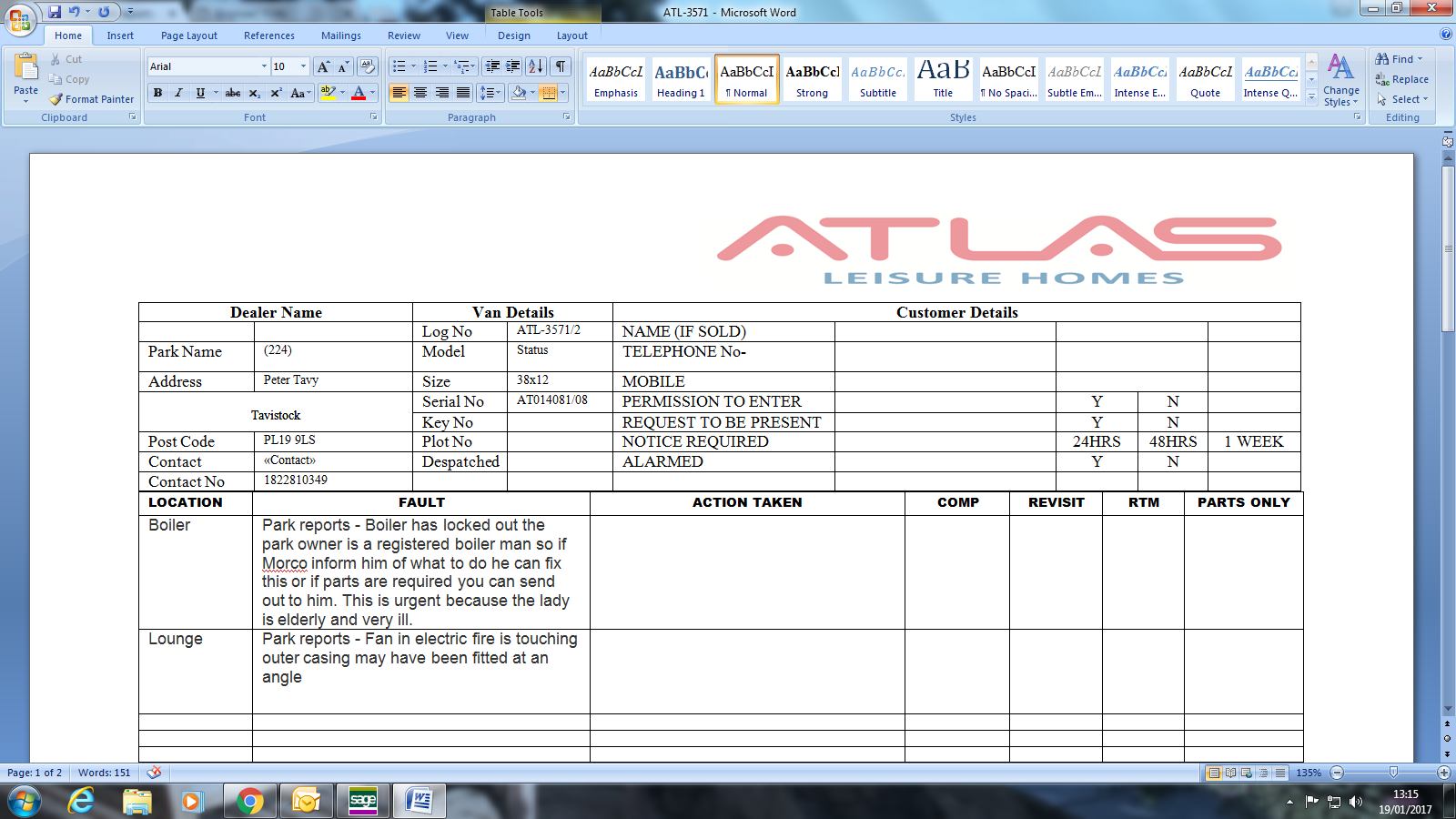
Task: Click the 135% zoom level indicator
Action: (x=1309, y=773)
